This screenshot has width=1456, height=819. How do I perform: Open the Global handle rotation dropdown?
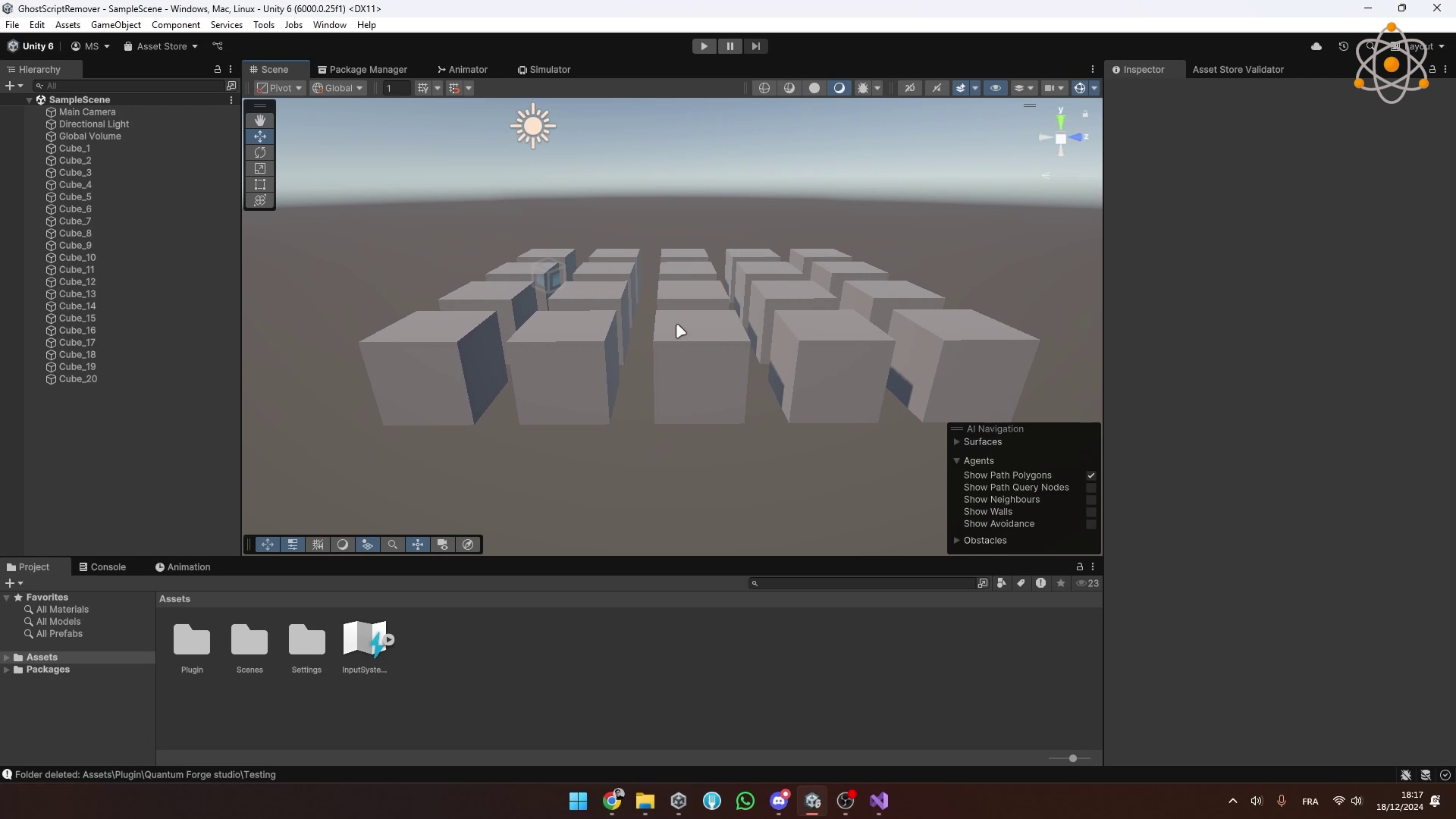(x=338, y=88)
